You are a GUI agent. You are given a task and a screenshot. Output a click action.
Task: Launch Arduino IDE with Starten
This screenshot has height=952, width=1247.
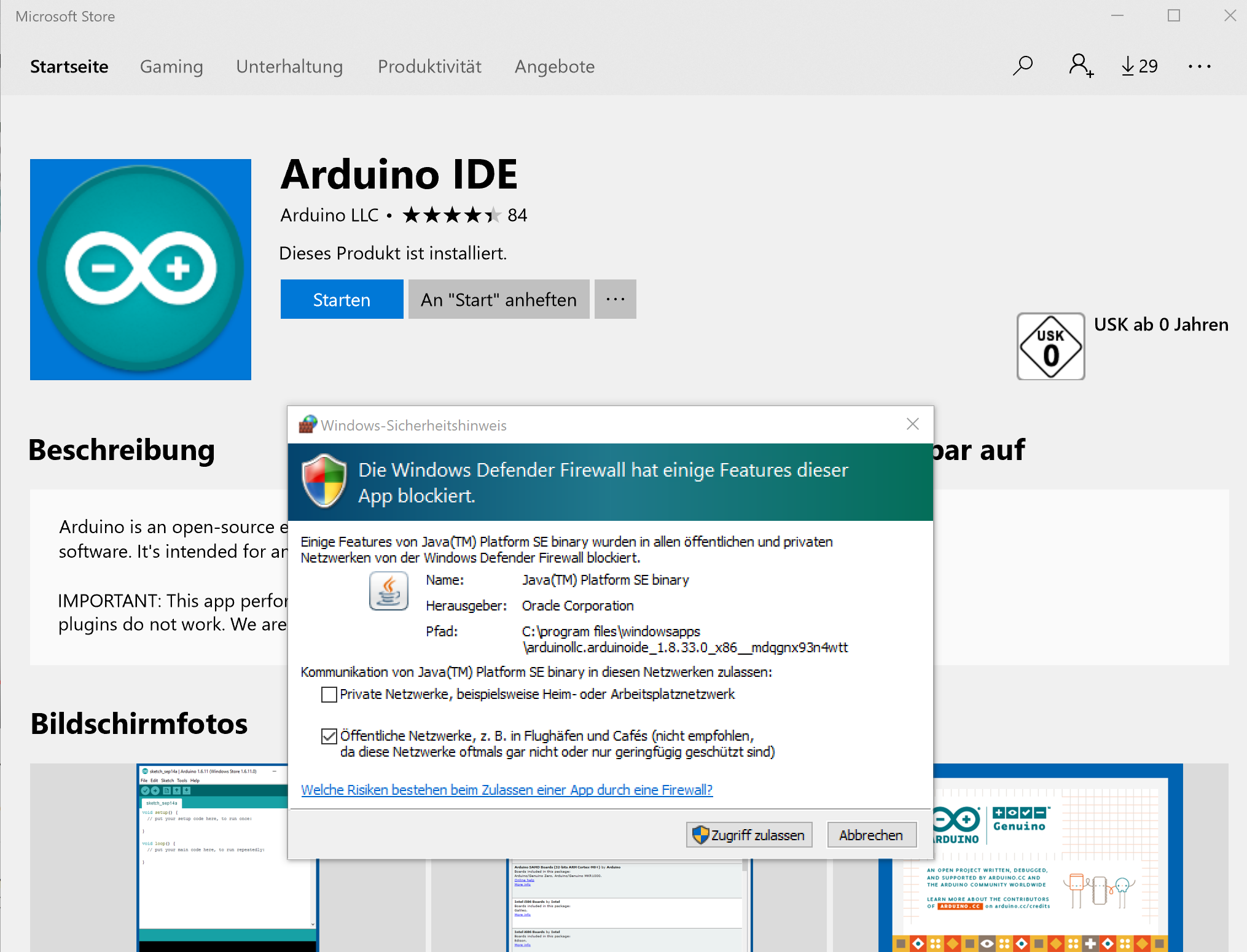pos(342,299)
